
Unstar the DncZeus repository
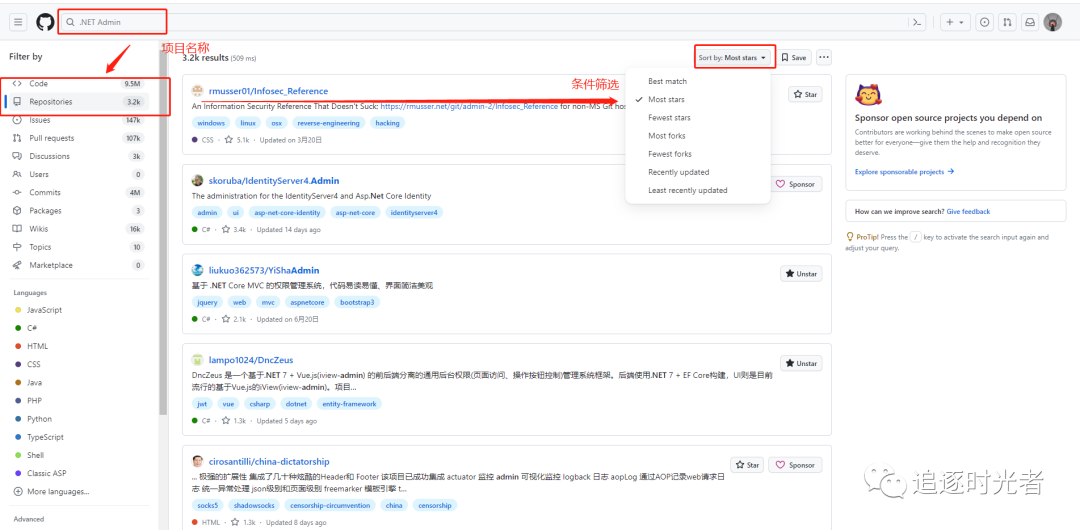pyautogui.click(x=801, y=363)
